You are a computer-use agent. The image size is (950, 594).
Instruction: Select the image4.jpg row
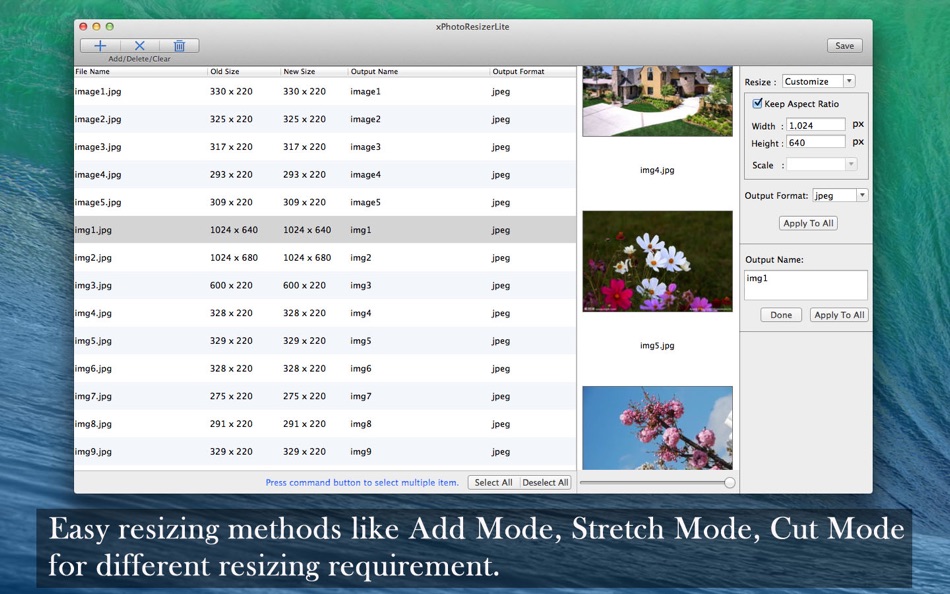[x=325, y=175]
